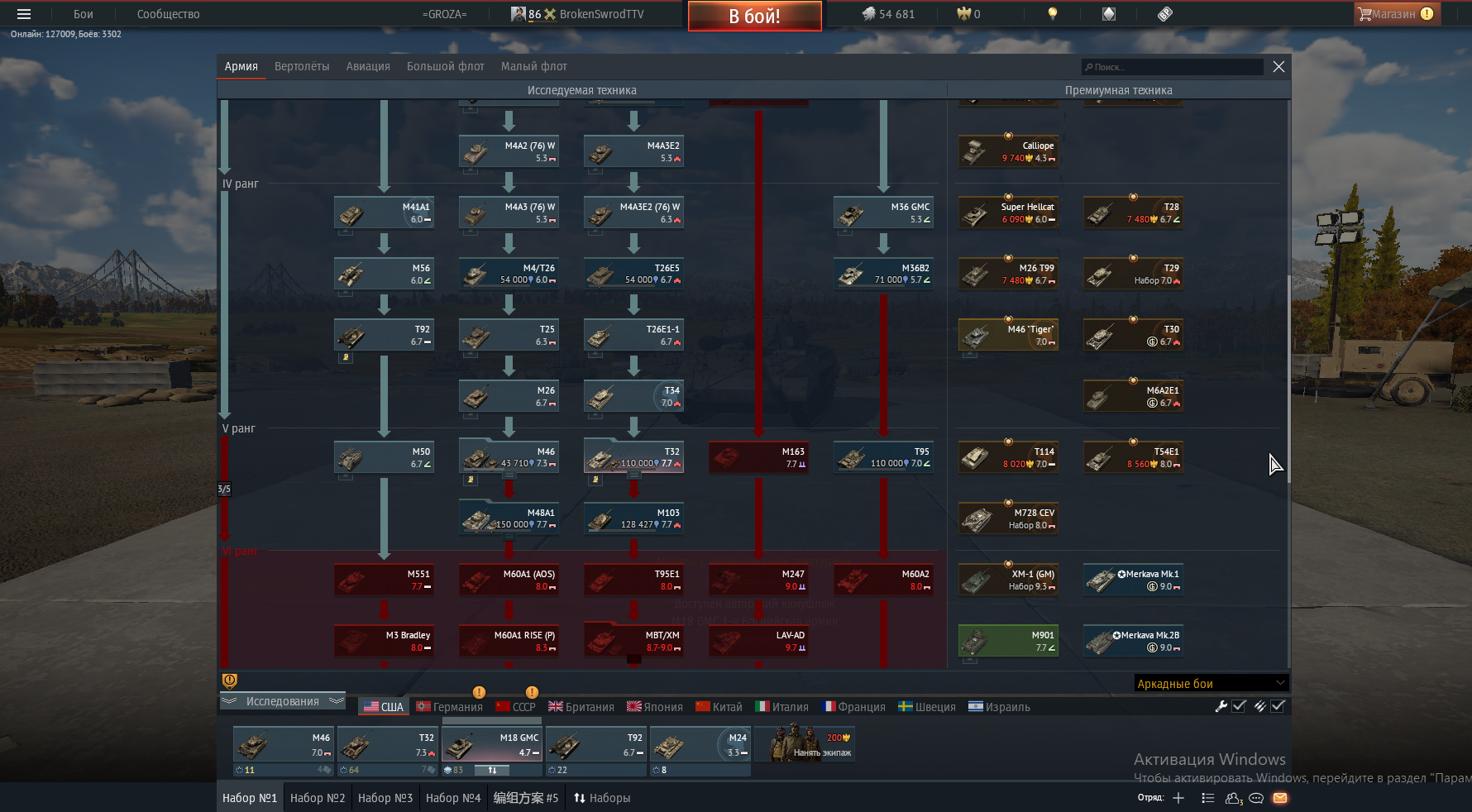Open the Аркадные бои game mode dropdown
This screenshot has height=812, width=1472.
click(x=1212, y=683)
